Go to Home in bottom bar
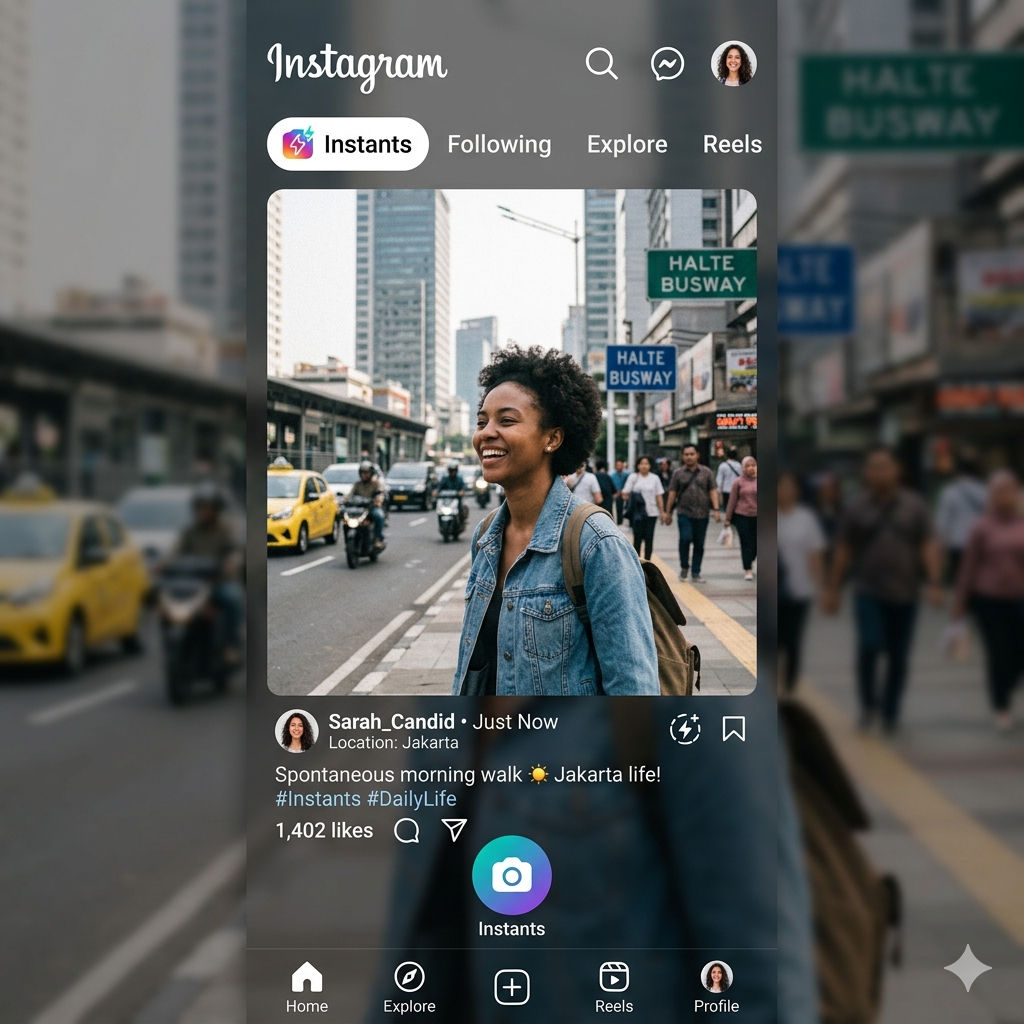Image resolution: width=1024 pixels, height=1024 pixels. click(307, 987)
